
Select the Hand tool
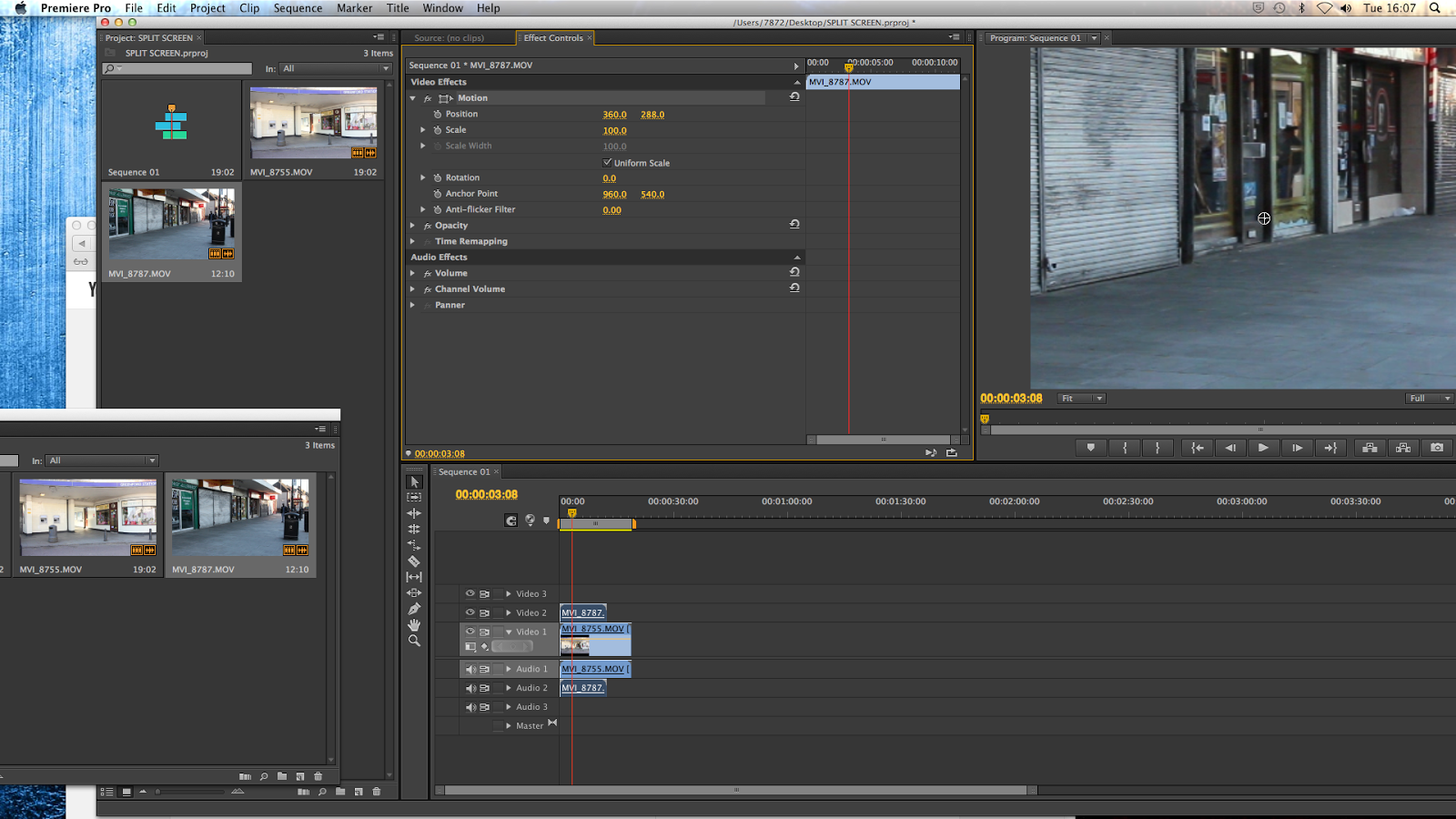click(414, 625)
